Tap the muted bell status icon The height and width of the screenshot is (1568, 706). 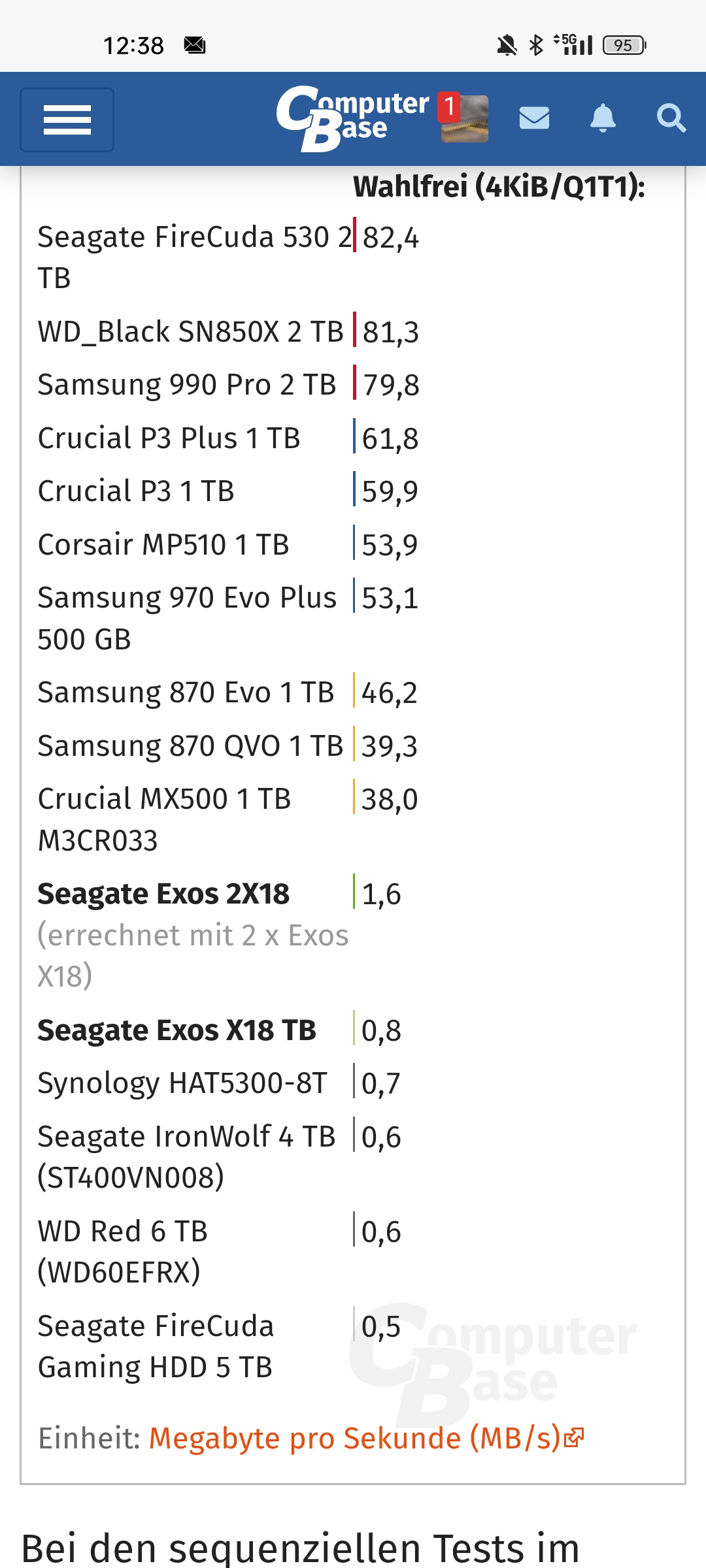507,45
